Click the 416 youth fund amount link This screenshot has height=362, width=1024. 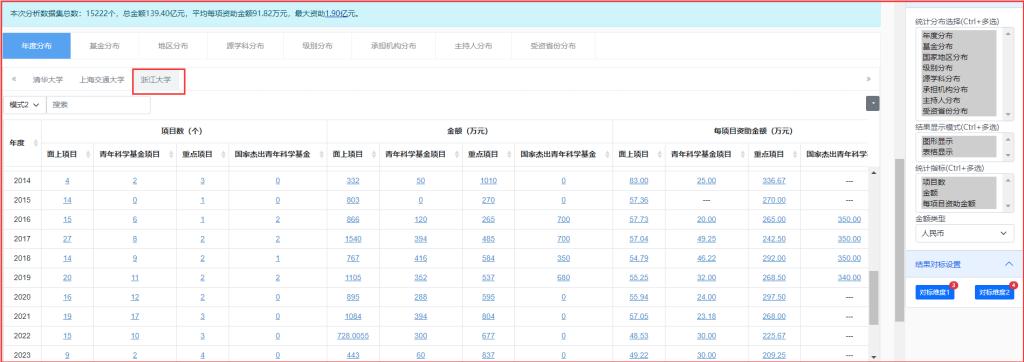pos(421,259)
